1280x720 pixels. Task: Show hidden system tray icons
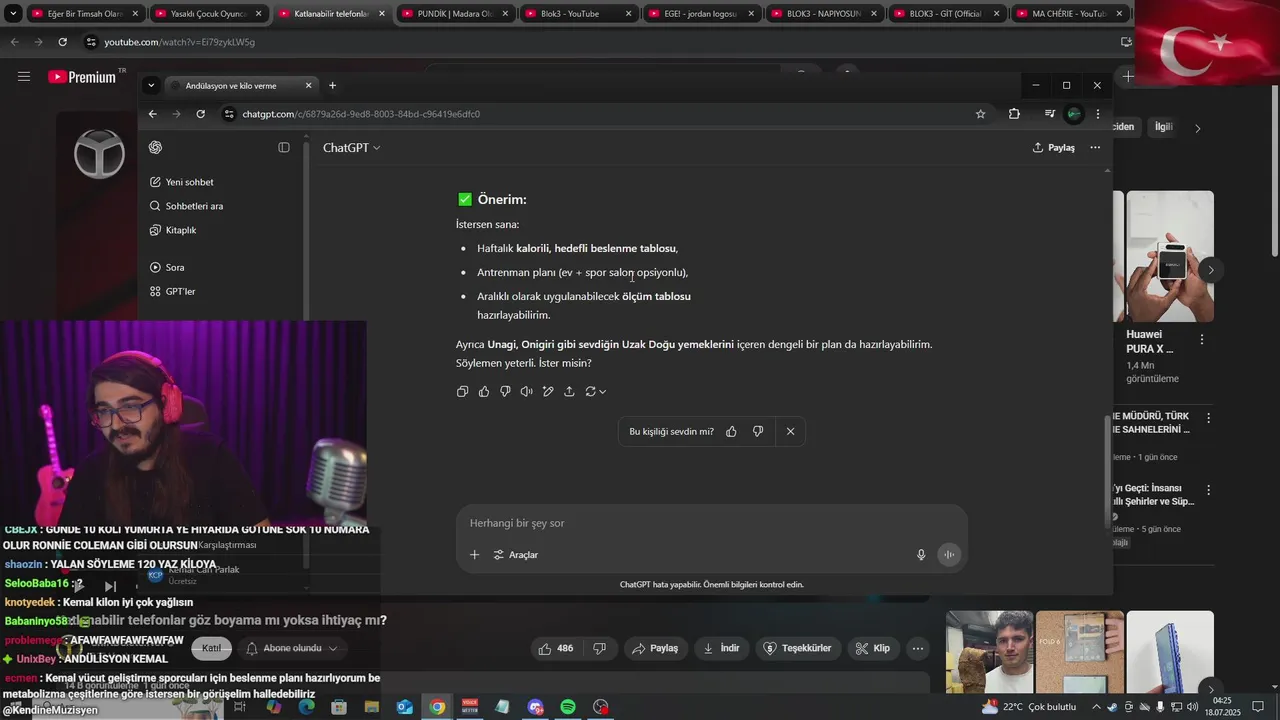click(x=1095, y=707)
